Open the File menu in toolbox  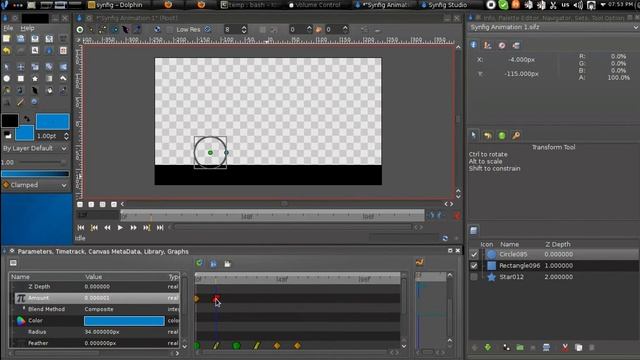tap(8, 28)
